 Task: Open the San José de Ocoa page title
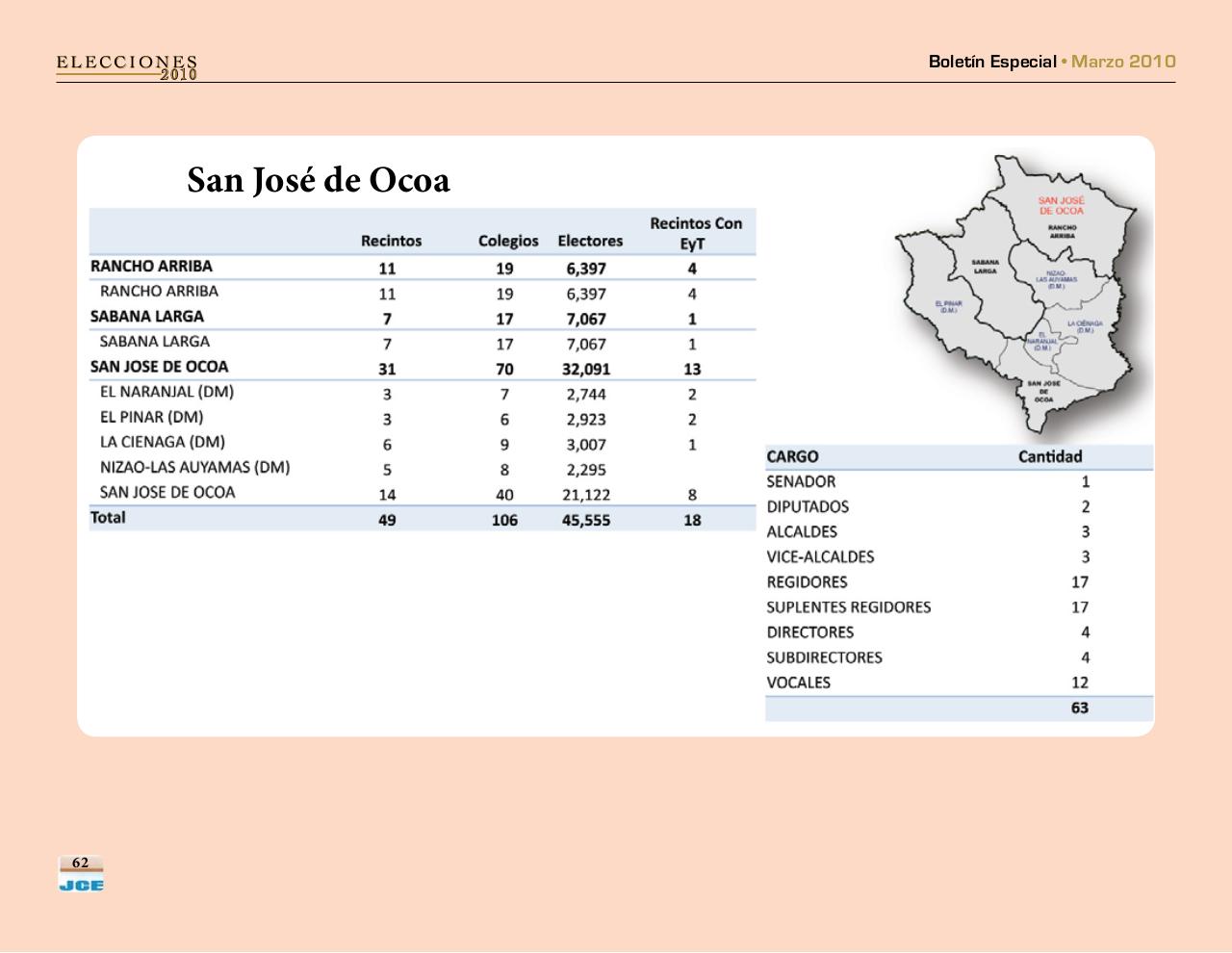pos(319,180)
